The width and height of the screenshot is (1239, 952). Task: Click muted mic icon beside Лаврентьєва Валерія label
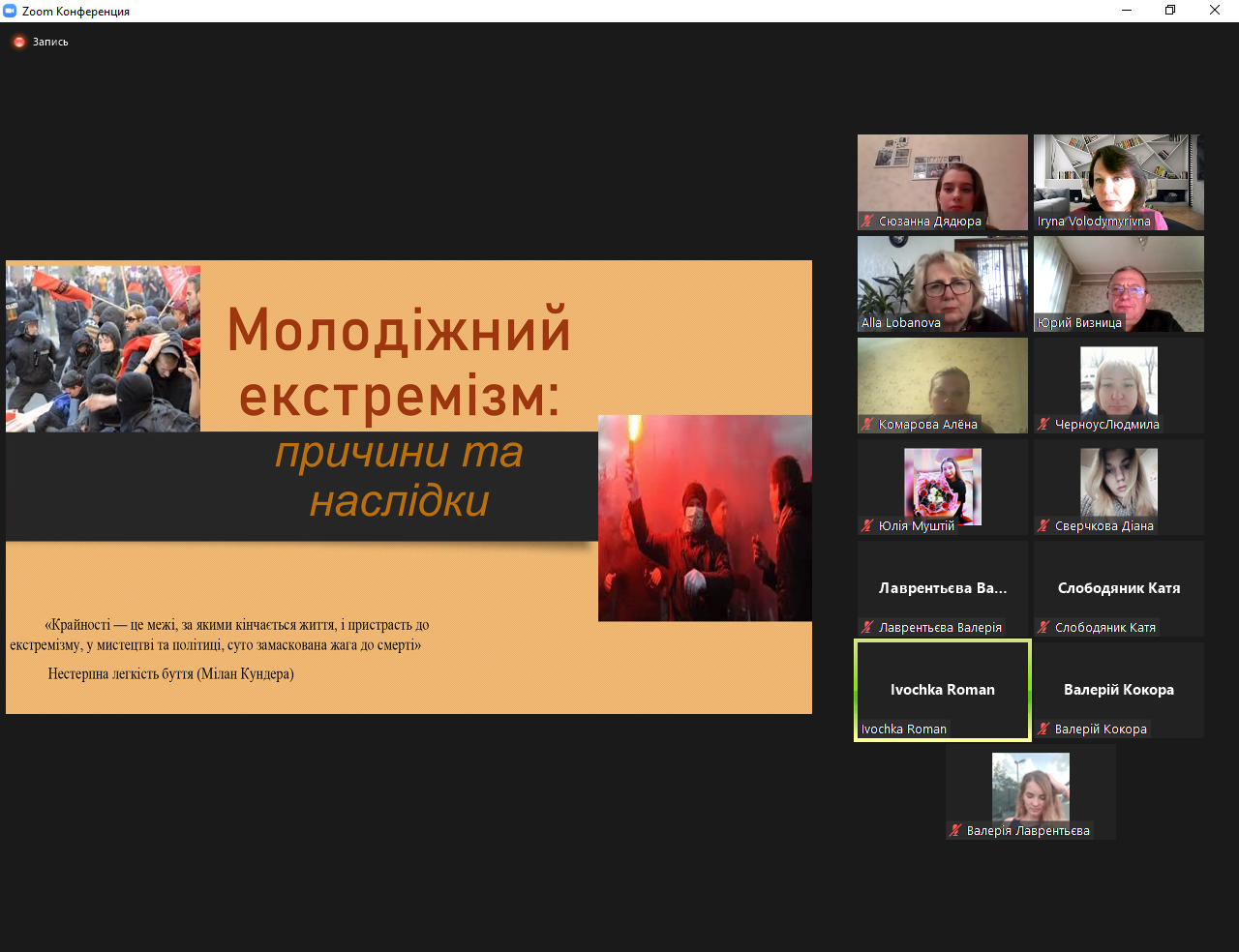(x=868, y=628)
